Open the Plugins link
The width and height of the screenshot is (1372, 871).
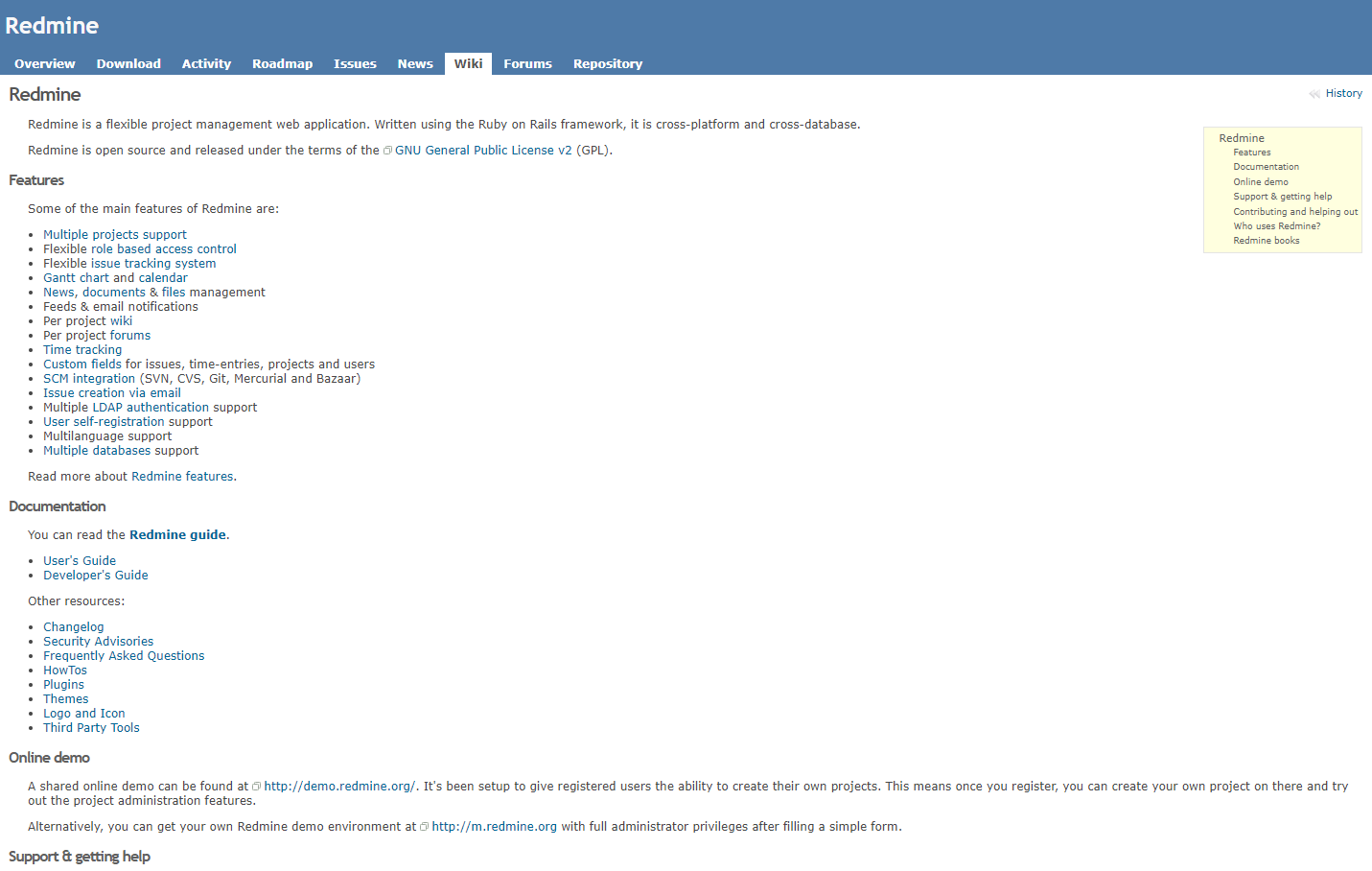pos(63,685)
